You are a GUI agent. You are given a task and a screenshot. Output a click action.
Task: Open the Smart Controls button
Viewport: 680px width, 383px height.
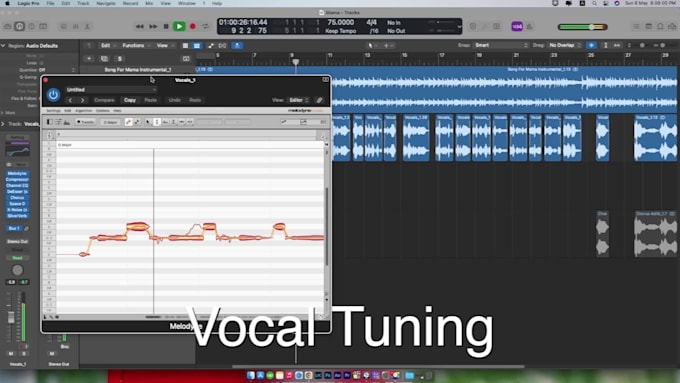point(64,26)
